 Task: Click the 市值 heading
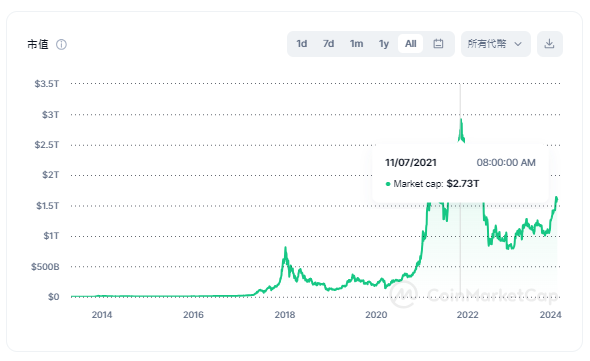coord(38,44)
